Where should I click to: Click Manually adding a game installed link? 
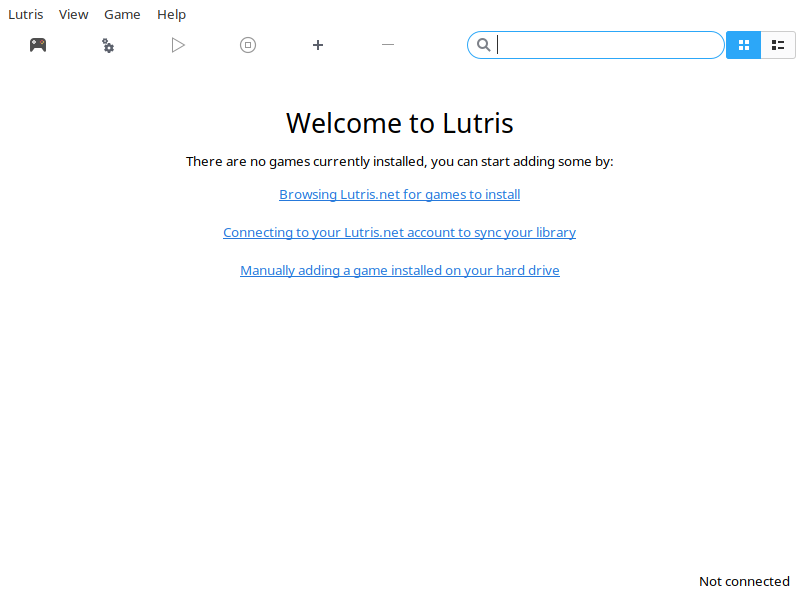point(399,270)
